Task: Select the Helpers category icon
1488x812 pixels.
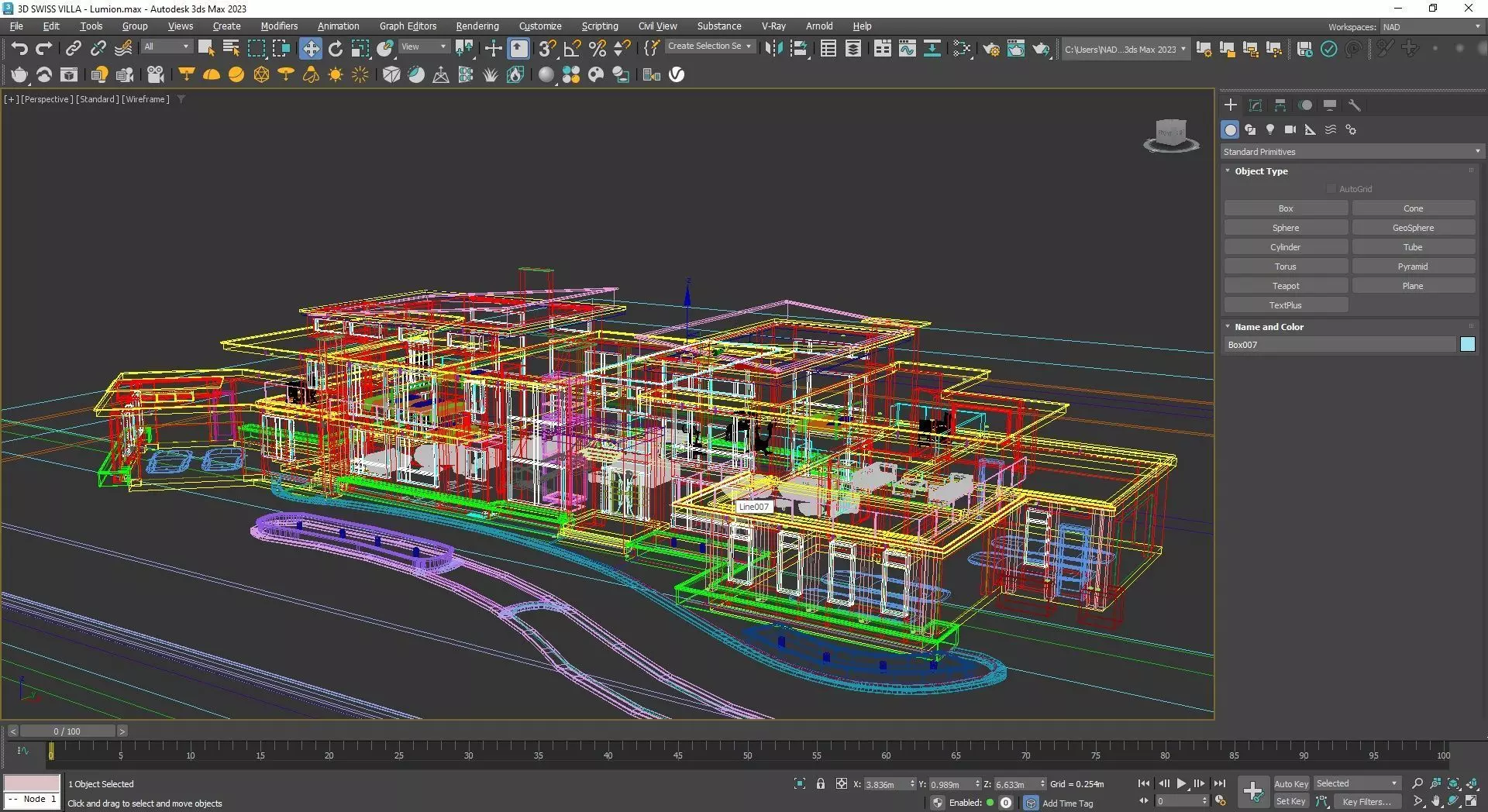Action: coord(1311,129)
